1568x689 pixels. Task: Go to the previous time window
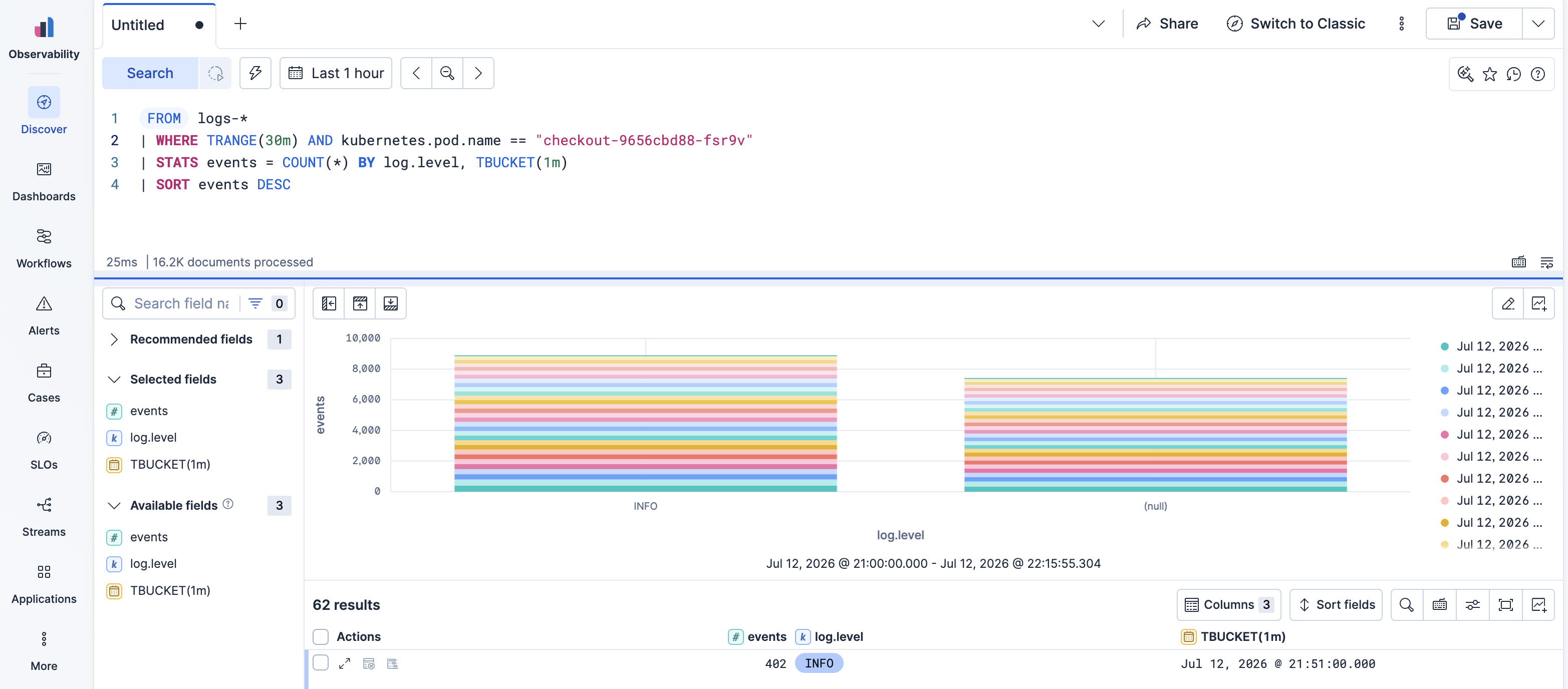coord(416,73)
